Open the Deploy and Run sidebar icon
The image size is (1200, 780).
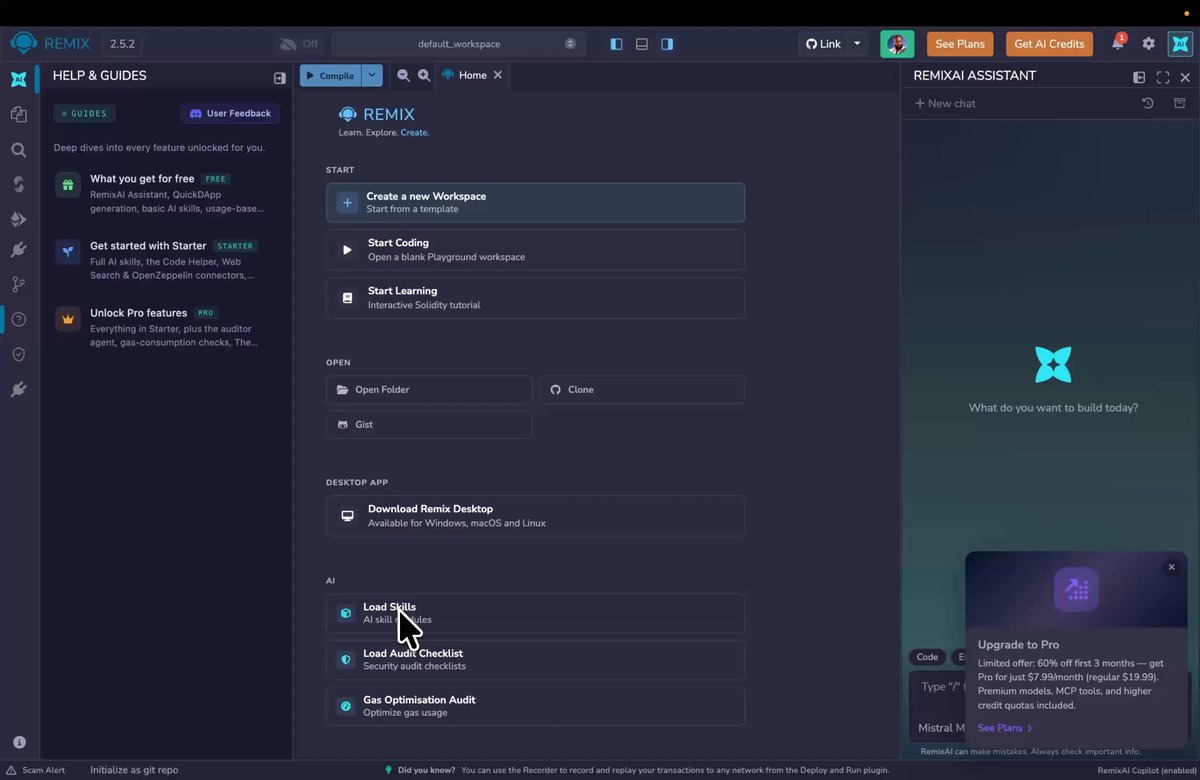coord(18,219)
